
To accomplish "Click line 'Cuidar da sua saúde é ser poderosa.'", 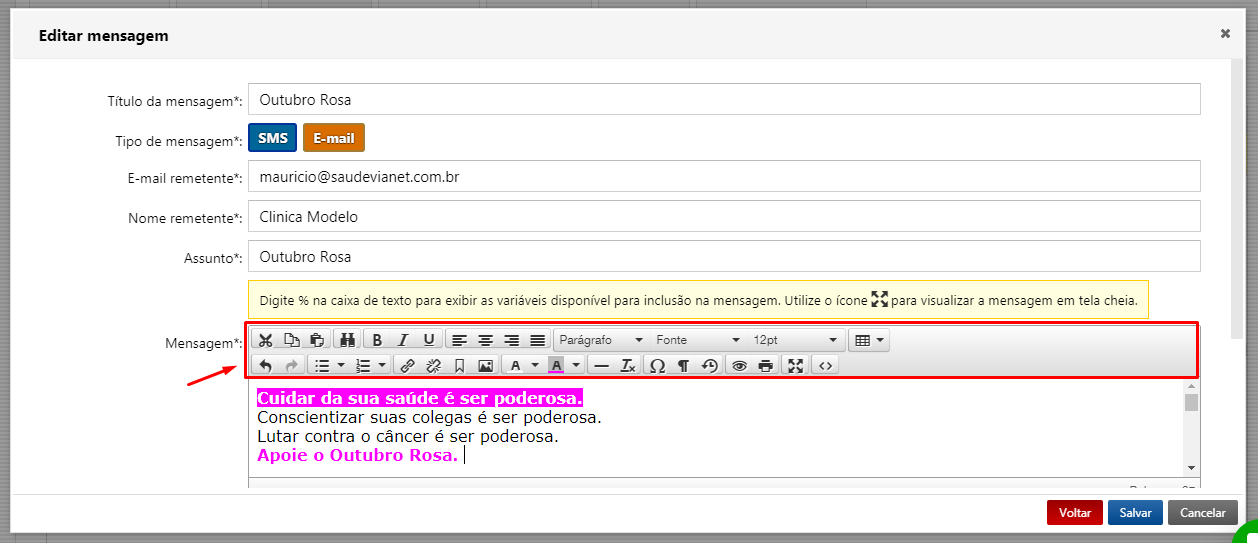I will [x=420, y=398].
